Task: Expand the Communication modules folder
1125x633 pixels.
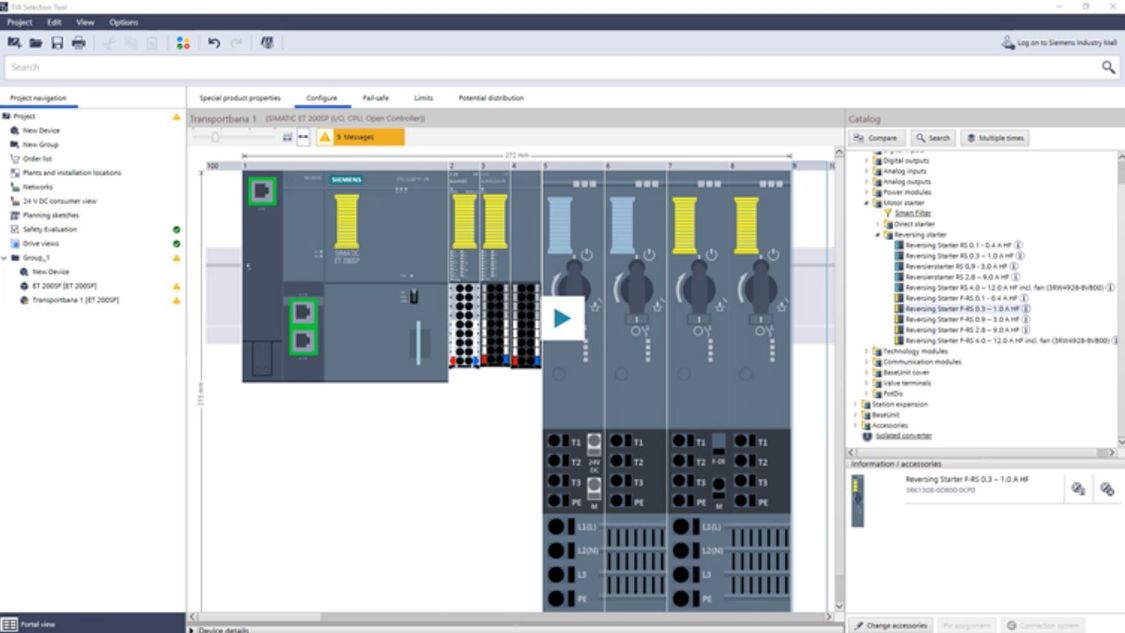Action: [867, 362]
